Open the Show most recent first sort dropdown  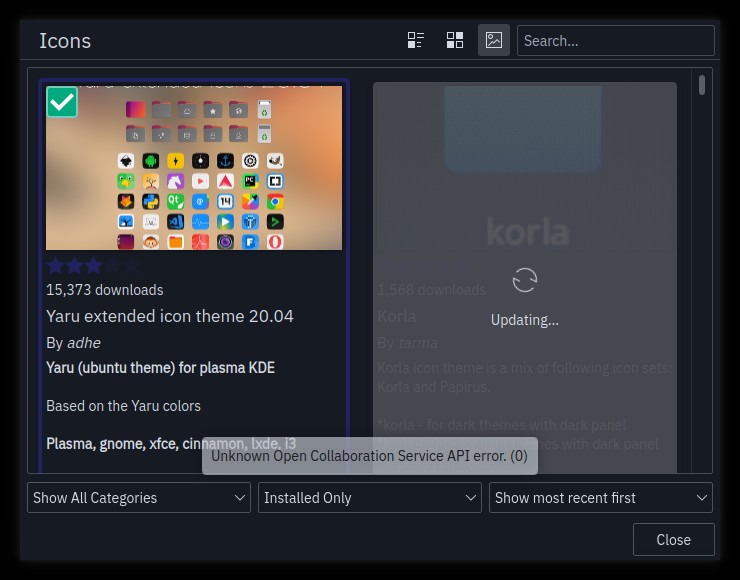click(600, 497)
